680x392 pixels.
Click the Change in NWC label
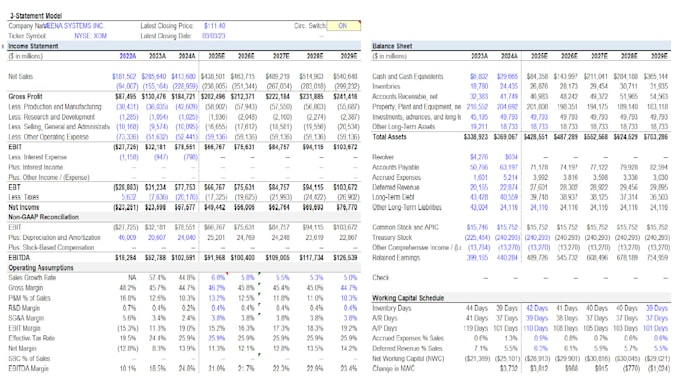(x=393, y=369)
